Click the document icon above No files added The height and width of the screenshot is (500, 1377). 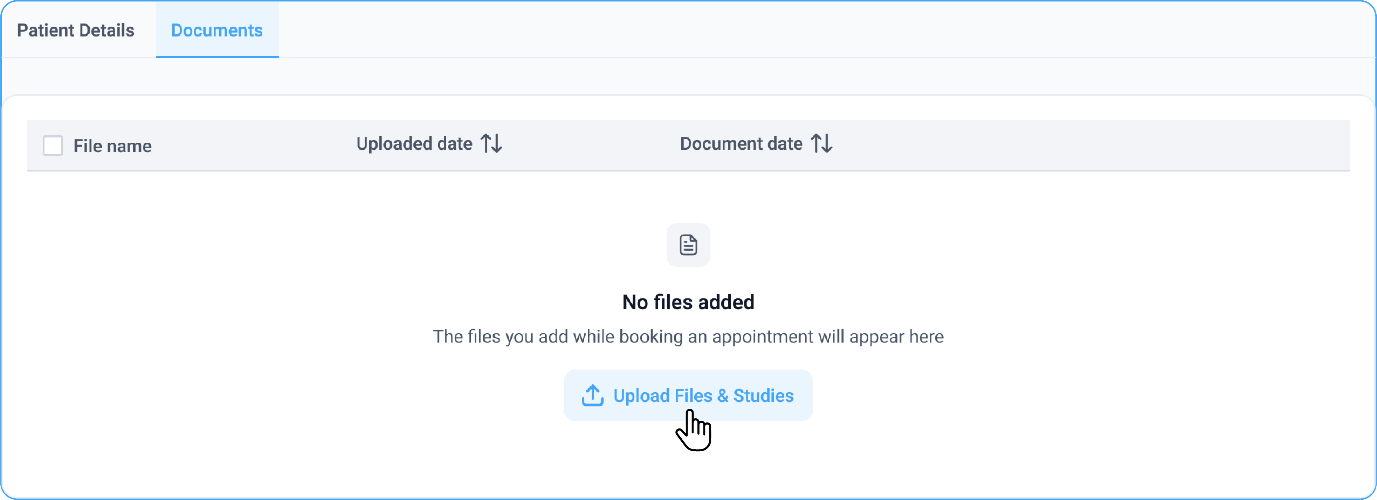pos(688,245)
